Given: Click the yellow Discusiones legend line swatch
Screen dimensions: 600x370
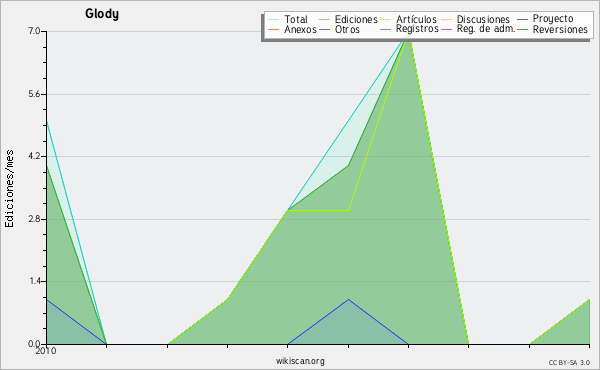Looking at the screenshot, I should [x=447, y=19].
